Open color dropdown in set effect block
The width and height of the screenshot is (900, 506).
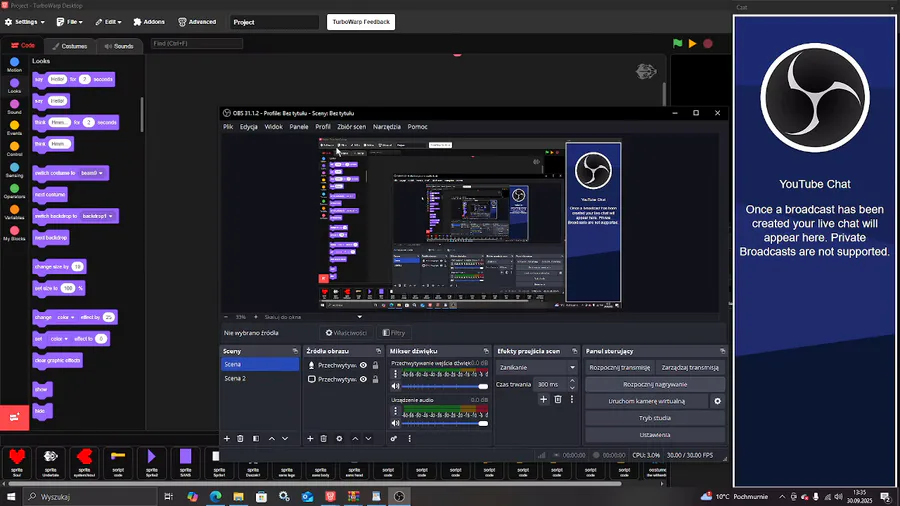[x=59, y=339]
